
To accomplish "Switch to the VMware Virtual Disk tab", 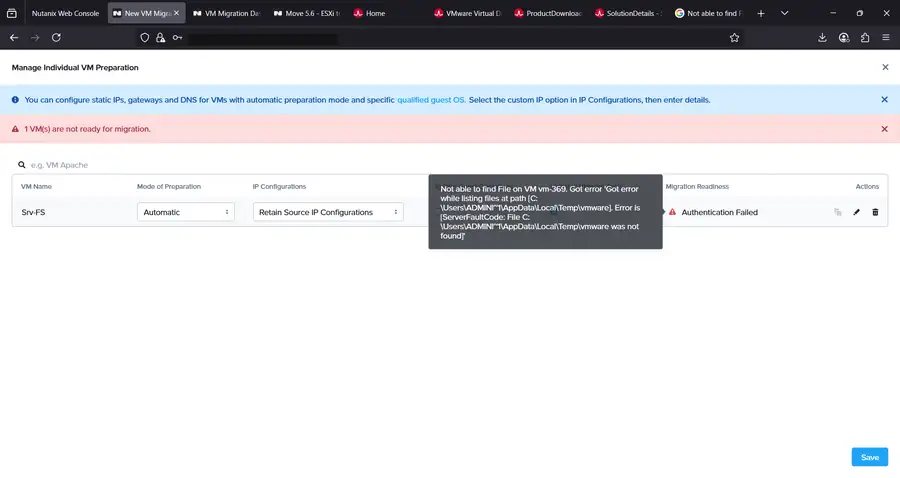I will click(468, 13).
